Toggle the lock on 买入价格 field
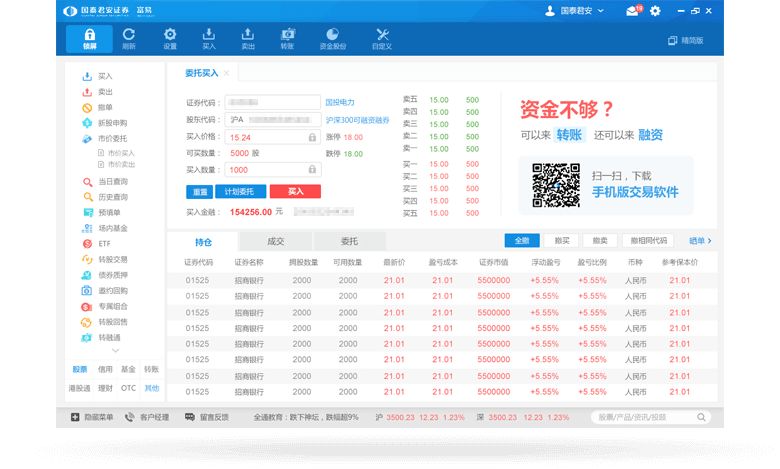This screenshot has width=780, height=469. (312, 137)
